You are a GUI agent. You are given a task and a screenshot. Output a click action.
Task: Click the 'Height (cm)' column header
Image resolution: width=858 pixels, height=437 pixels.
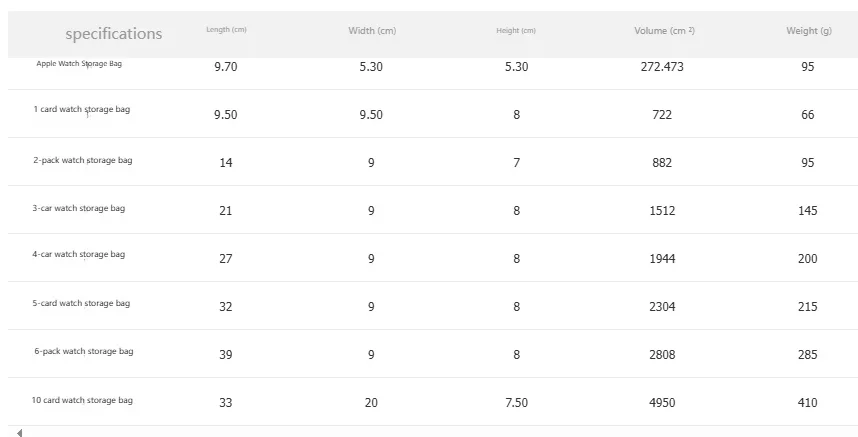[x=516, y=31]
